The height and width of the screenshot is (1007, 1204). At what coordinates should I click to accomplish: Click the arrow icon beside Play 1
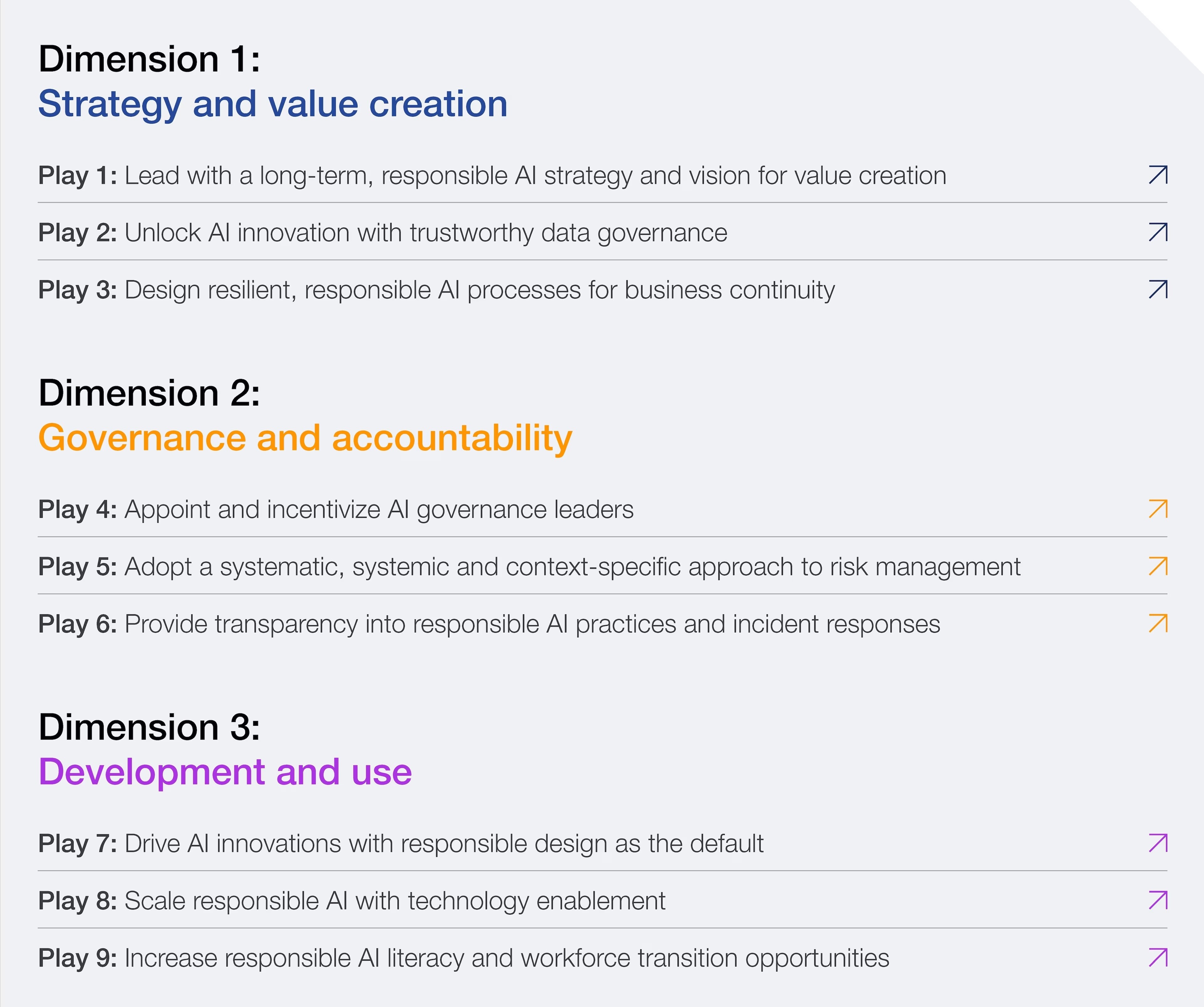[x=1158, y=175]
